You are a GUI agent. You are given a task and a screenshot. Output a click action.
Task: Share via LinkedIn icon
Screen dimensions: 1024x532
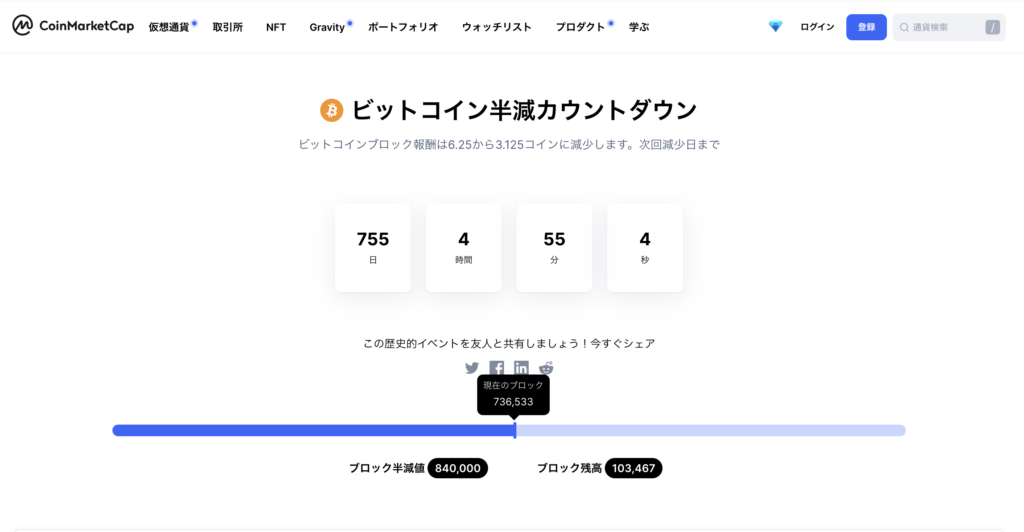click(521, 368)
